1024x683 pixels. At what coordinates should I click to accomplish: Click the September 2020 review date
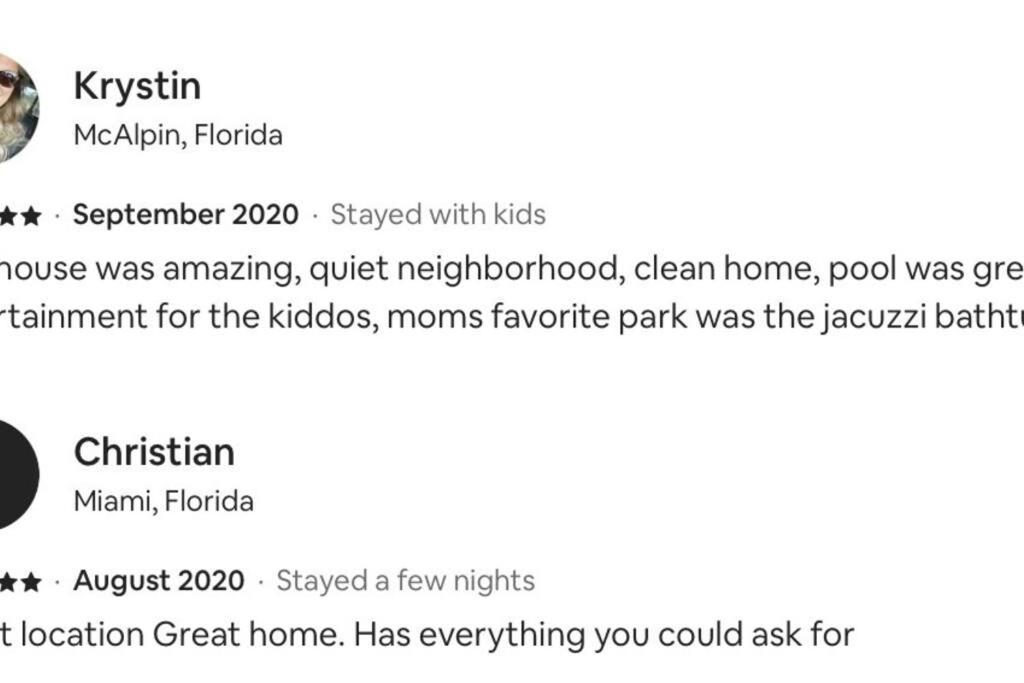(185, 215)
